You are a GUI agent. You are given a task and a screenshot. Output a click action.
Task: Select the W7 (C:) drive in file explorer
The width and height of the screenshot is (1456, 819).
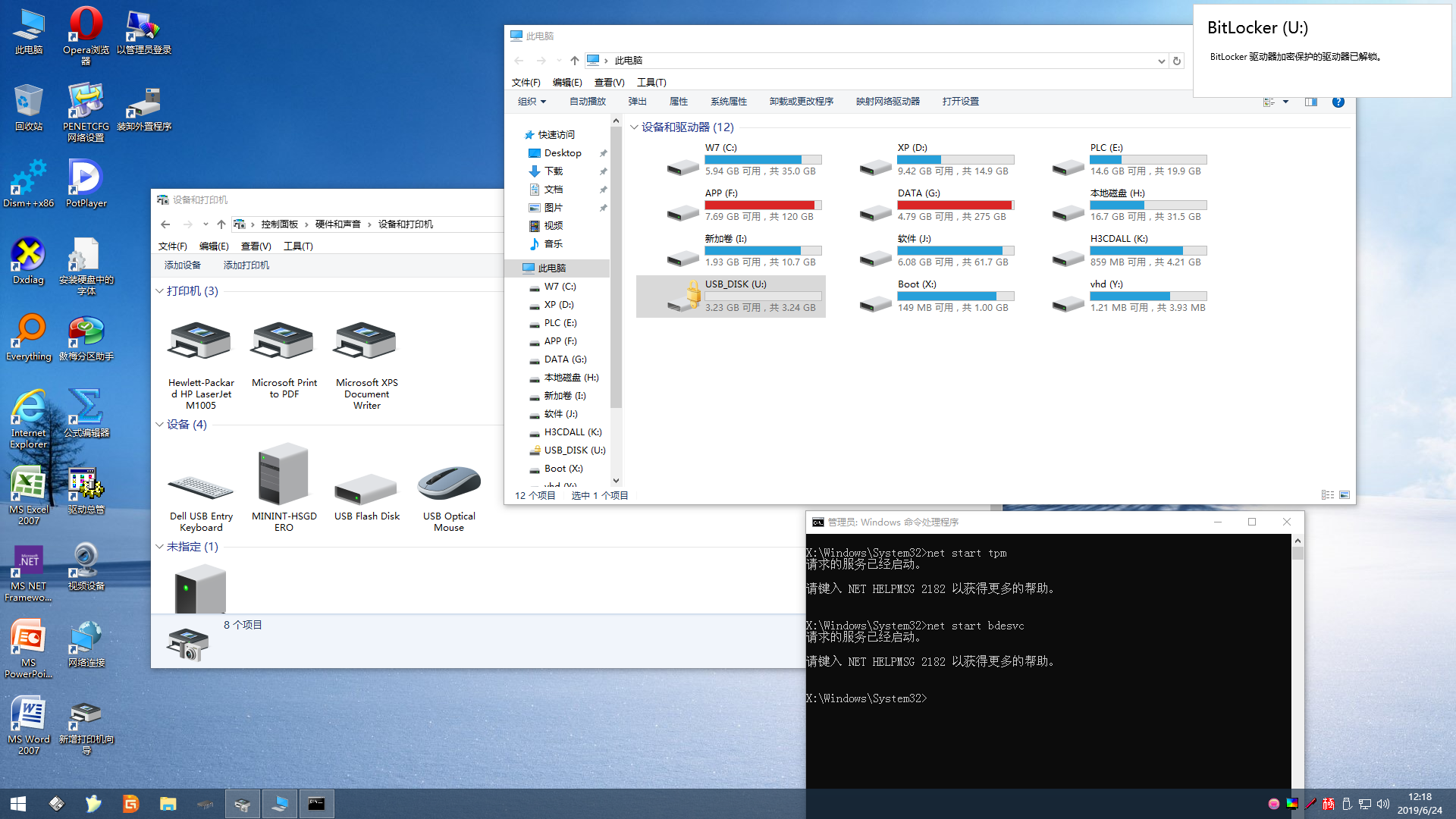730,159
